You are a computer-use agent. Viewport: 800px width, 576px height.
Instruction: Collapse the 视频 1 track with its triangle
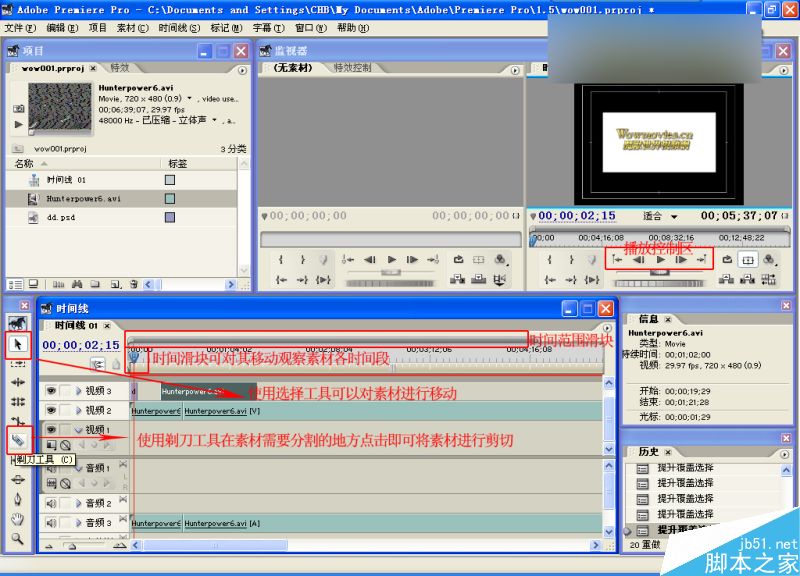coord(77,427)
